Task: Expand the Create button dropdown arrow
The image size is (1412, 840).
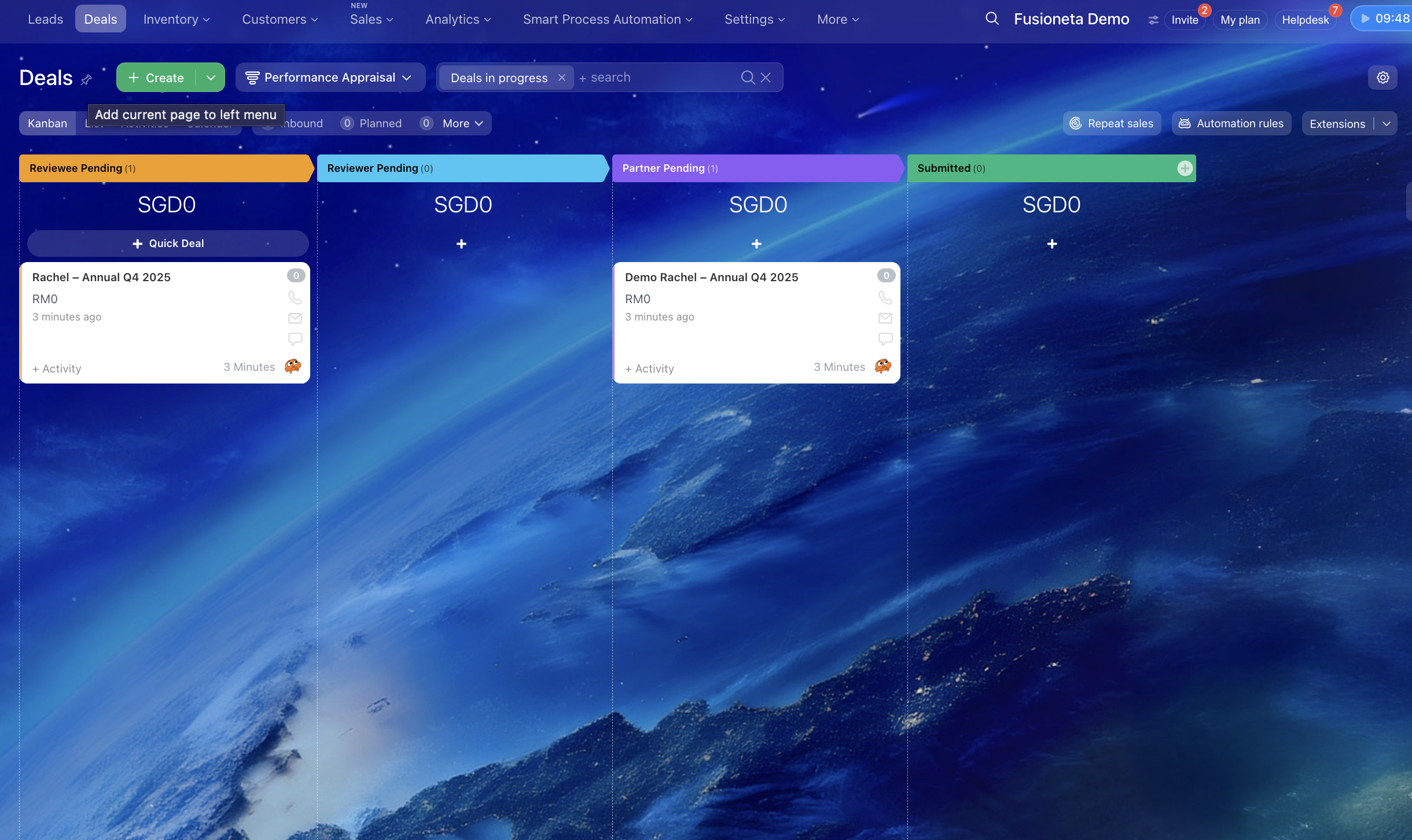Action: point(211,78)
